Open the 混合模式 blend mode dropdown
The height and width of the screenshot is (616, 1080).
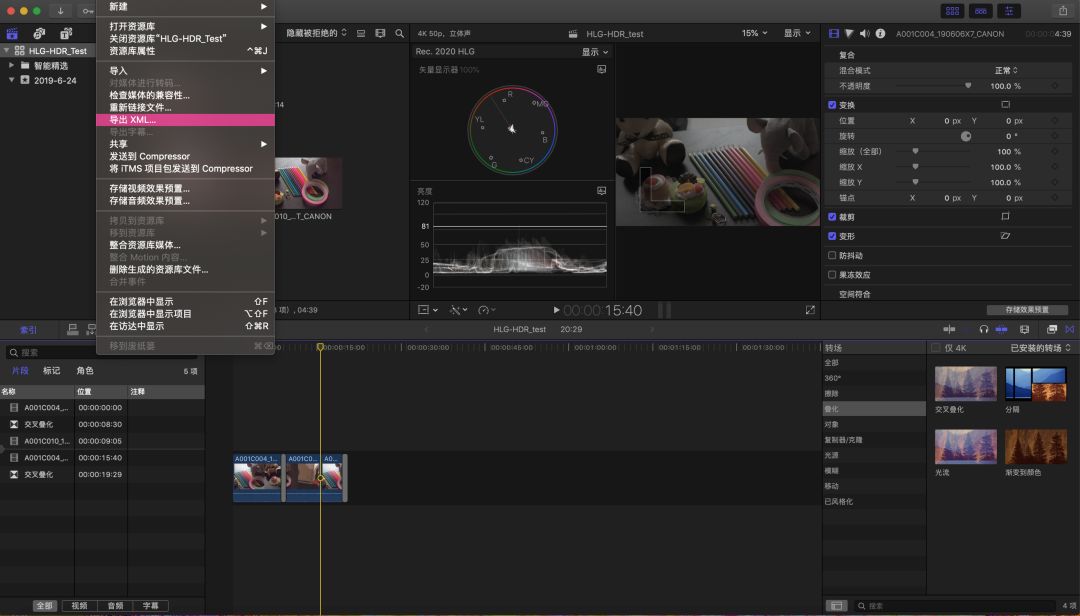[x=1005, y=71]
